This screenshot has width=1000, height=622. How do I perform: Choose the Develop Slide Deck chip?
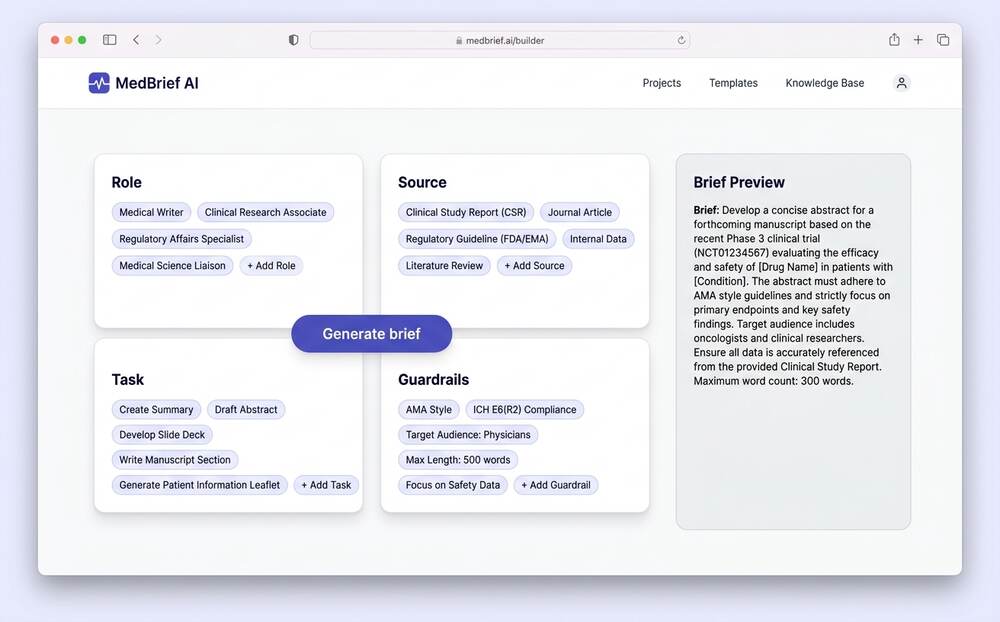tap(162, 435)
